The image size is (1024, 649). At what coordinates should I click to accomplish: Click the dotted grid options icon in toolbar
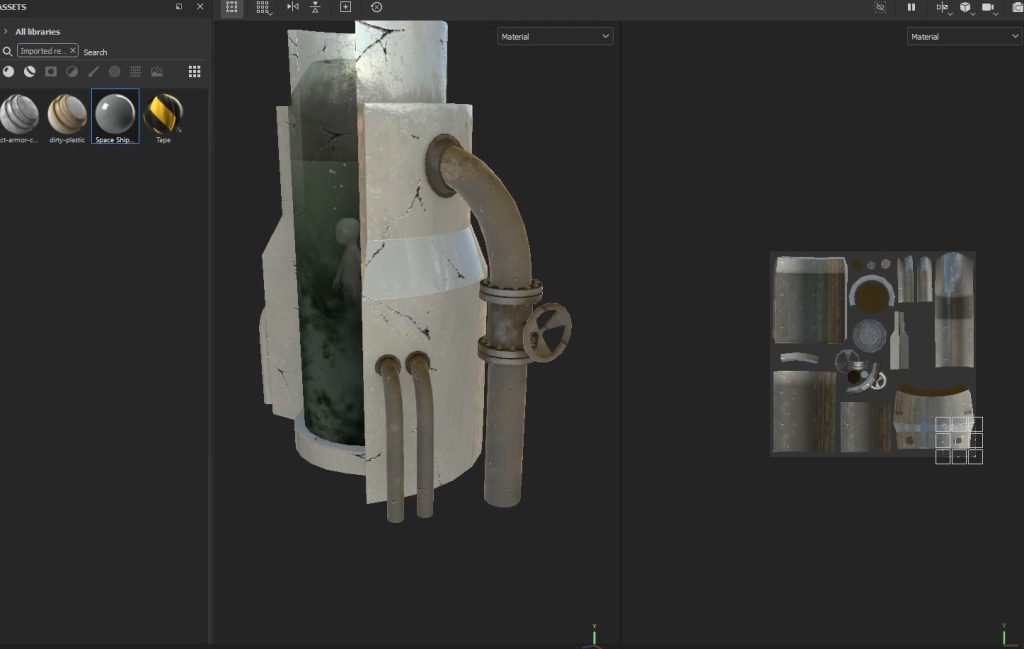pyautogui.click(x=262, y=7)
